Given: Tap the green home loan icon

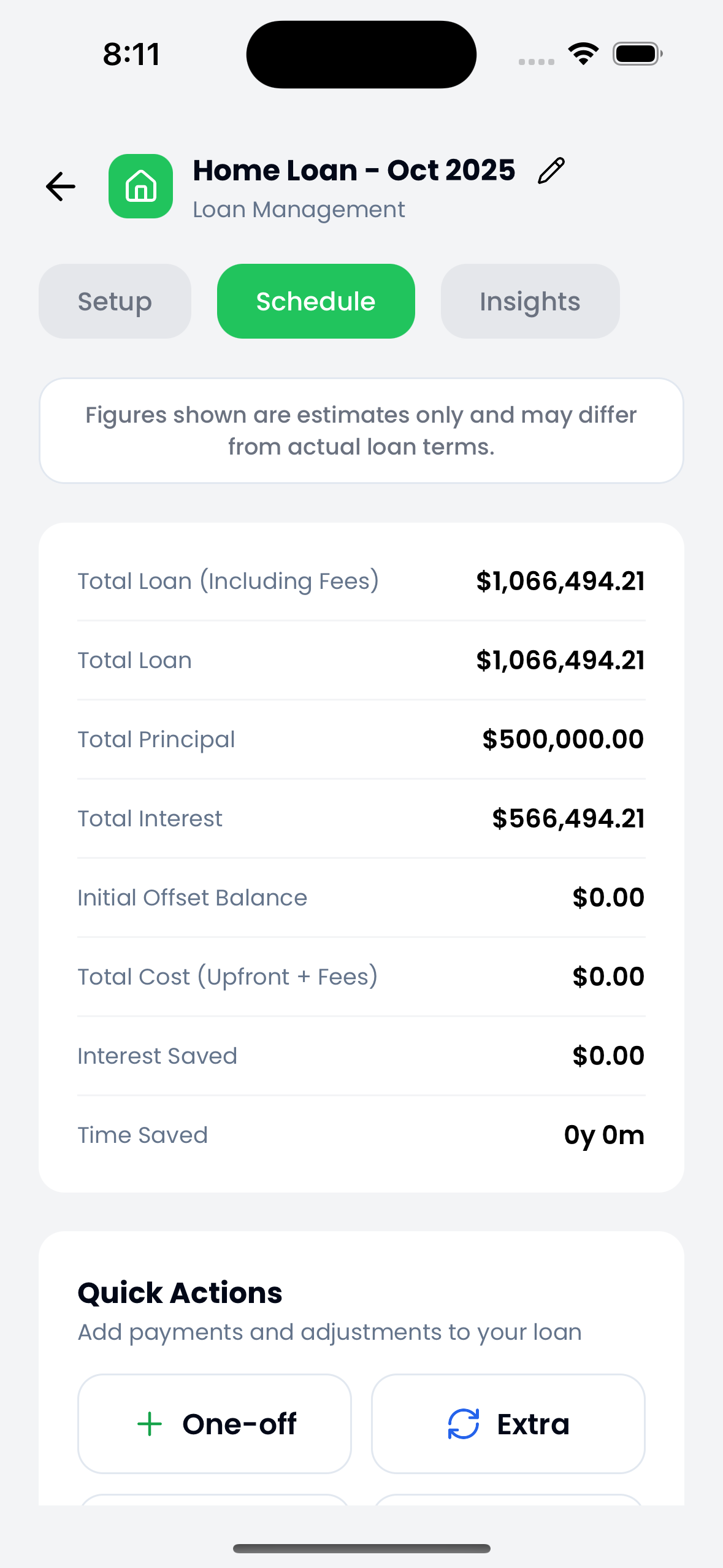Looking at the screenshot, I should [141, 186].
